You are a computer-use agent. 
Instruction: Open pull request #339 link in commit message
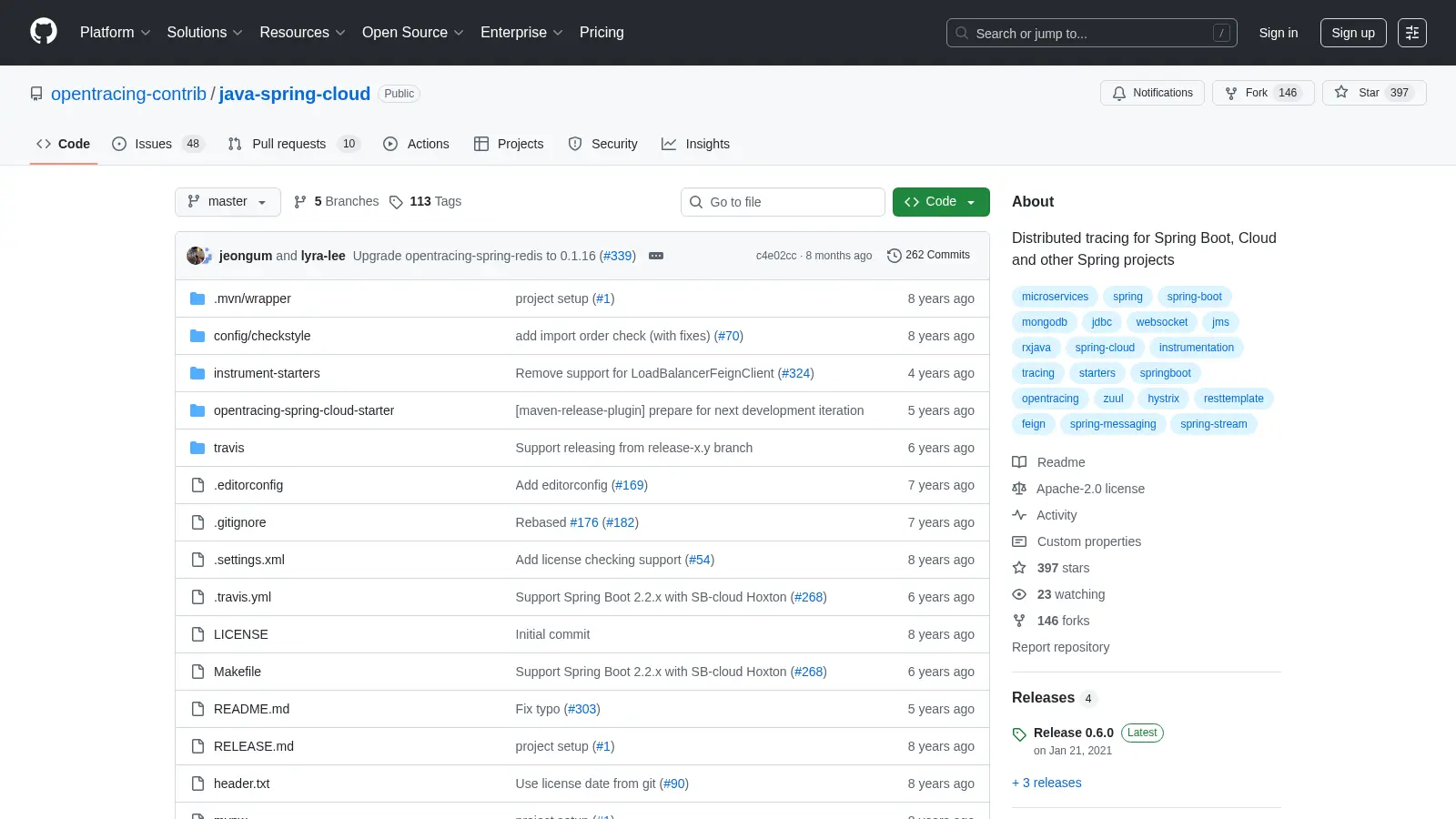click(x=618, y=256)
